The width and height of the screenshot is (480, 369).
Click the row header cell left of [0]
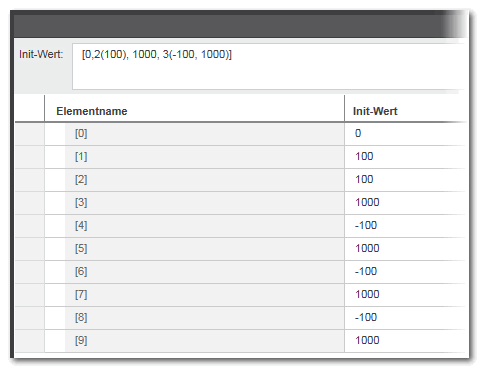[30, 134]
